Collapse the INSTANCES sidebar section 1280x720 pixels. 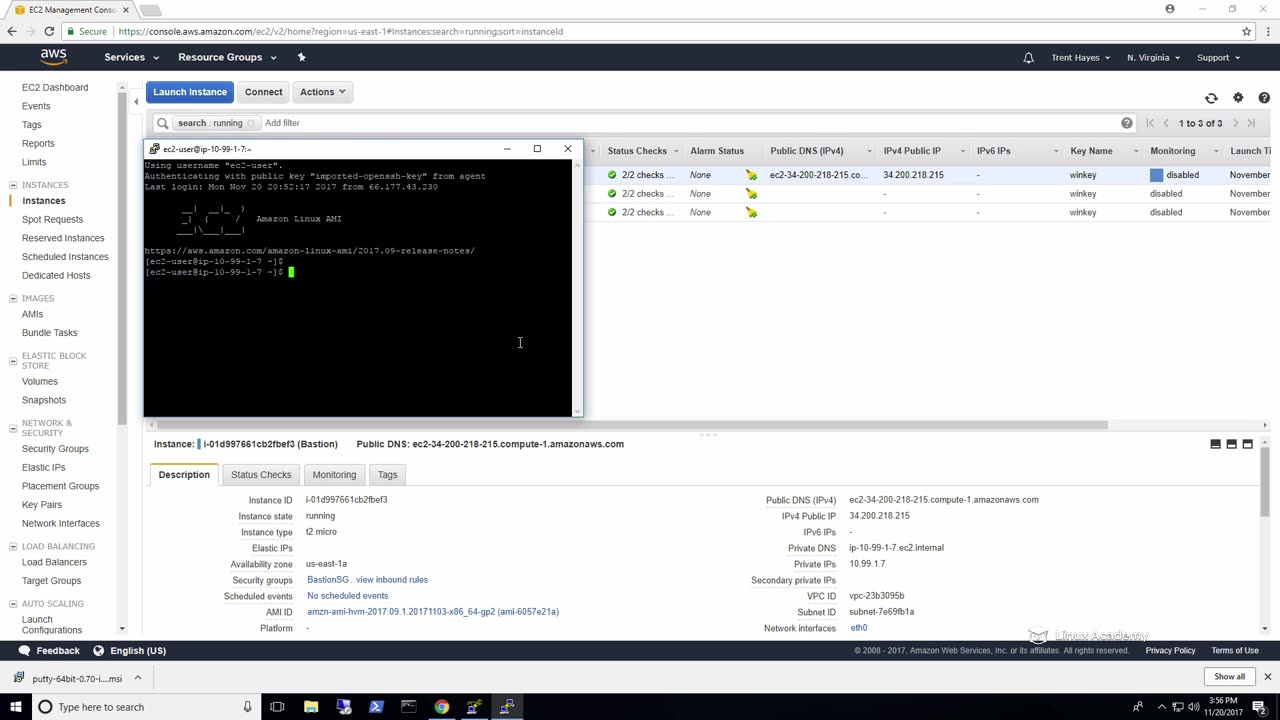click(x=13, y=185)
